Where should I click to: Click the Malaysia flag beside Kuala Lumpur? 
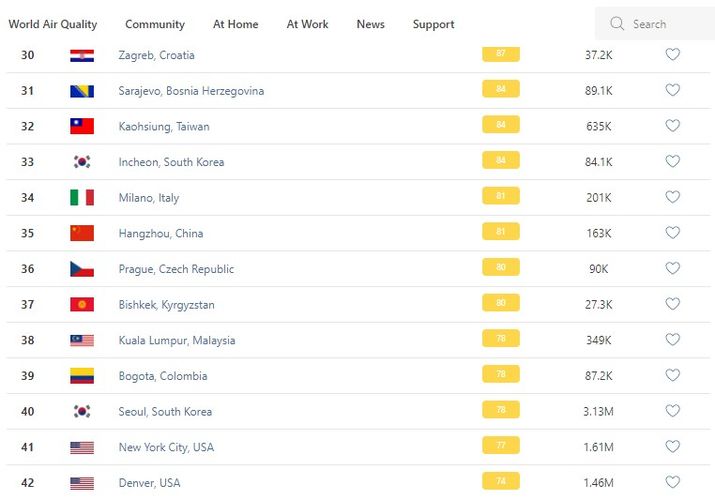tap(82, 340)
